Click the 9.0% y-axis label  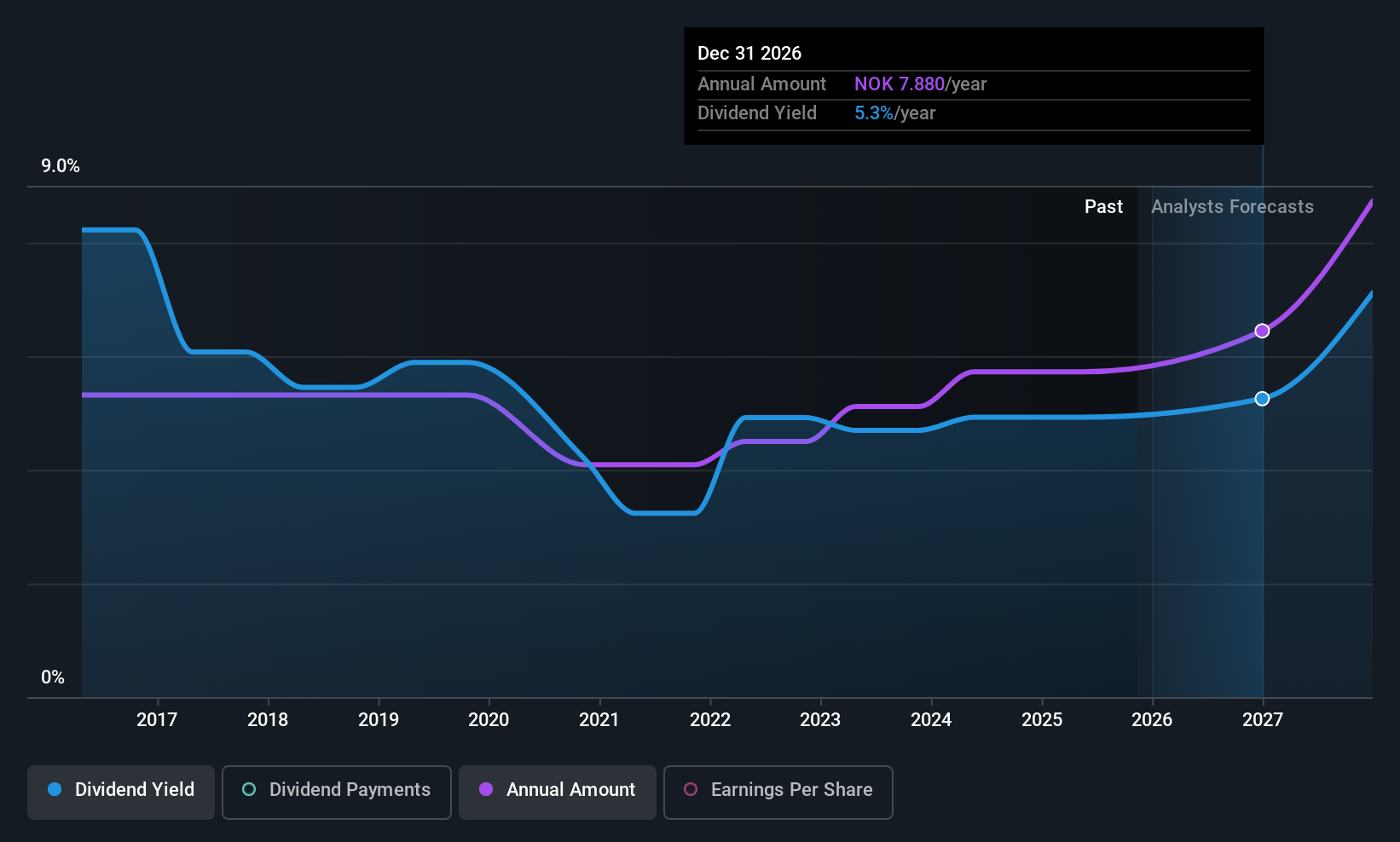click(x=61, y=166)
